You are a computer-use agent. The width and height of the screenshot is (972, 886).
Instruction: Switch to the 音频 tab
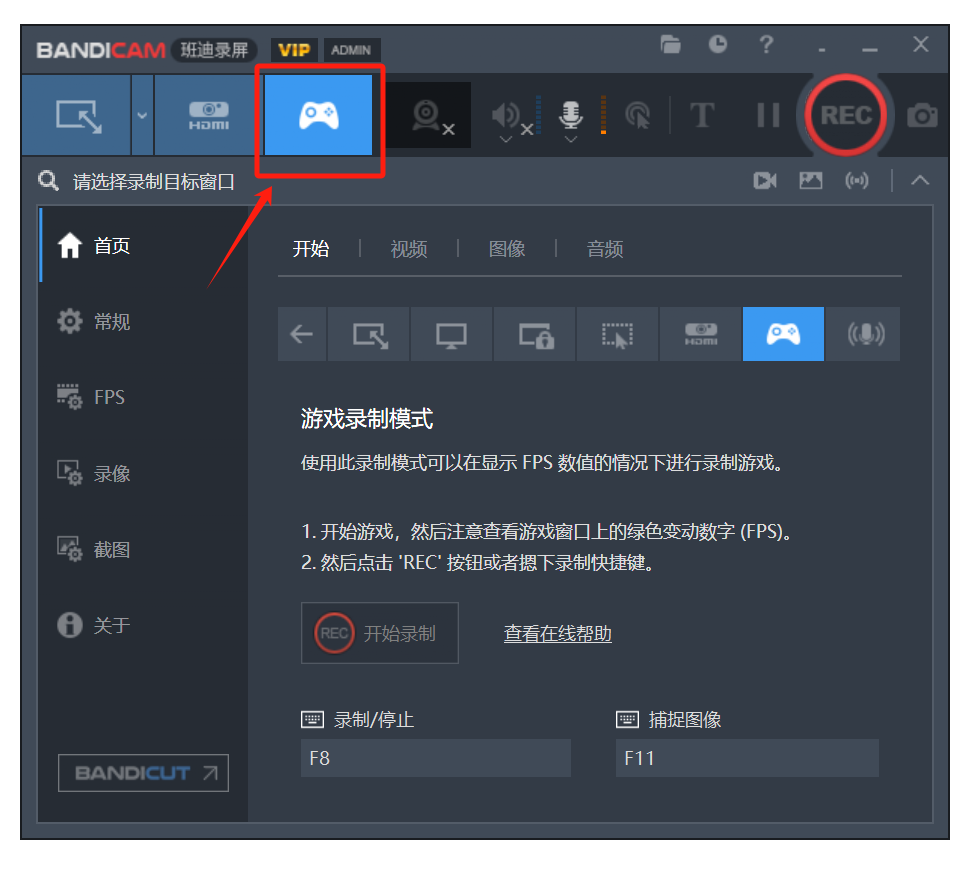[x=604, y=249]
